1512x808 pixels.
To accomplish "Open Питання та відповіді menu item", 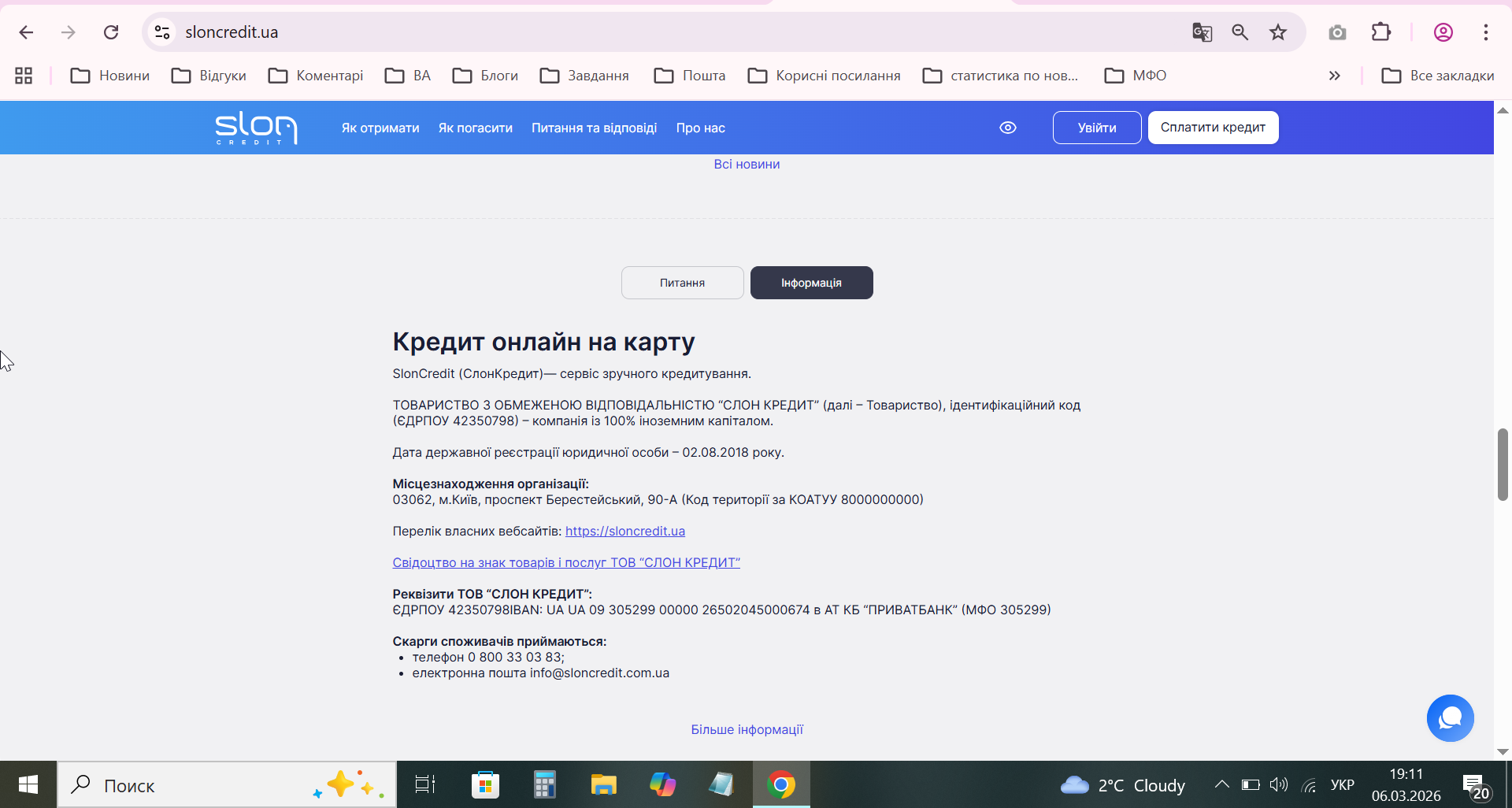I will (x=594, y=128).
